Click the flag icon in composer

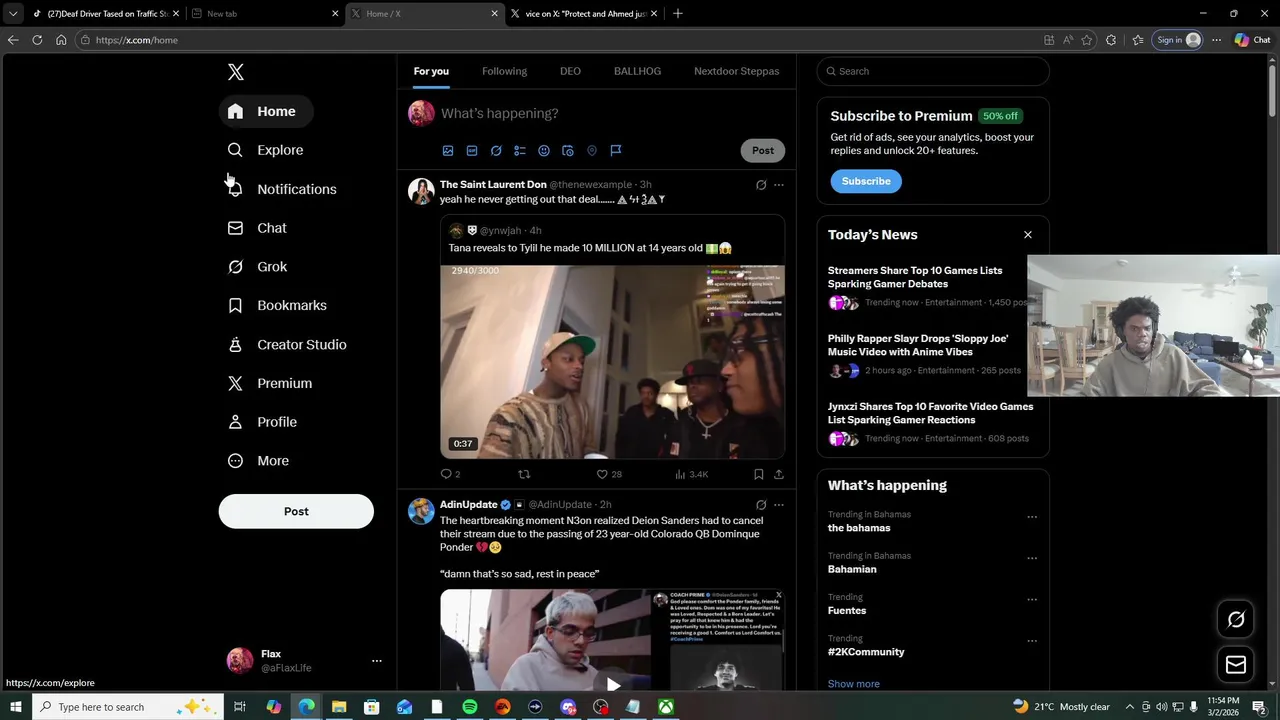(616, 150)
